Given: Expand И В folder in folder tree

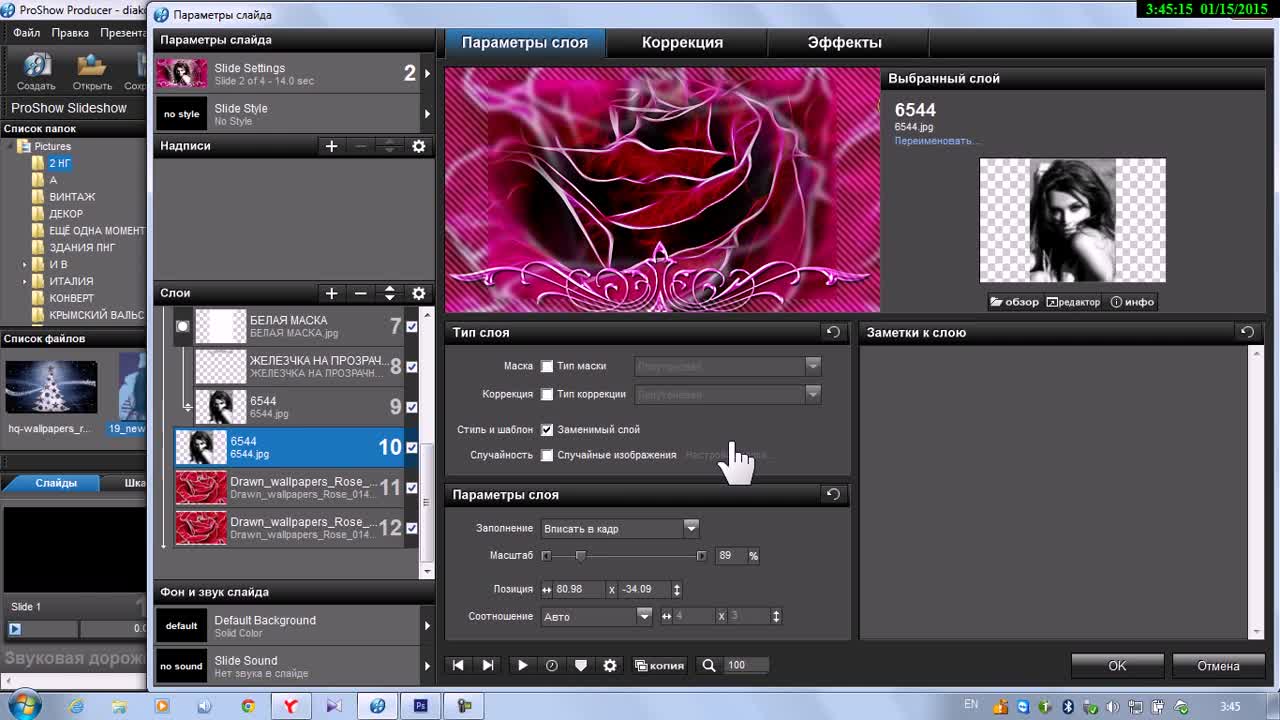Looking at the screenshot, I should pyautogui.click(x=25, y=265).
